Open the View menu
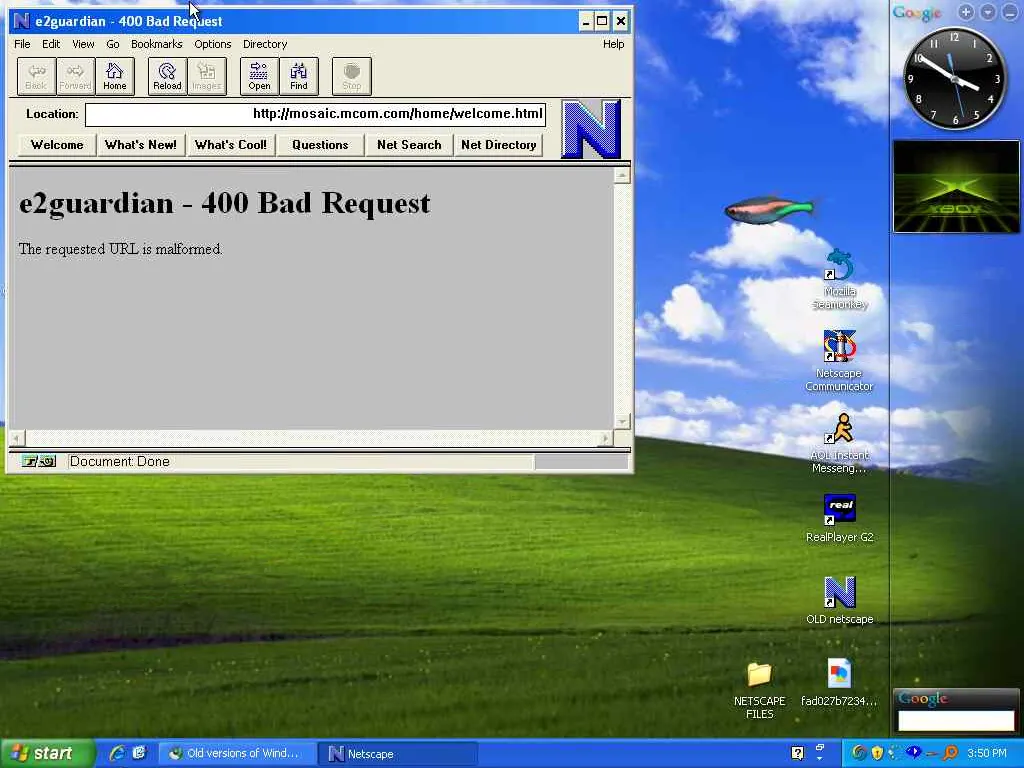This screenshot has width=1024, height=768. (83, 44)
